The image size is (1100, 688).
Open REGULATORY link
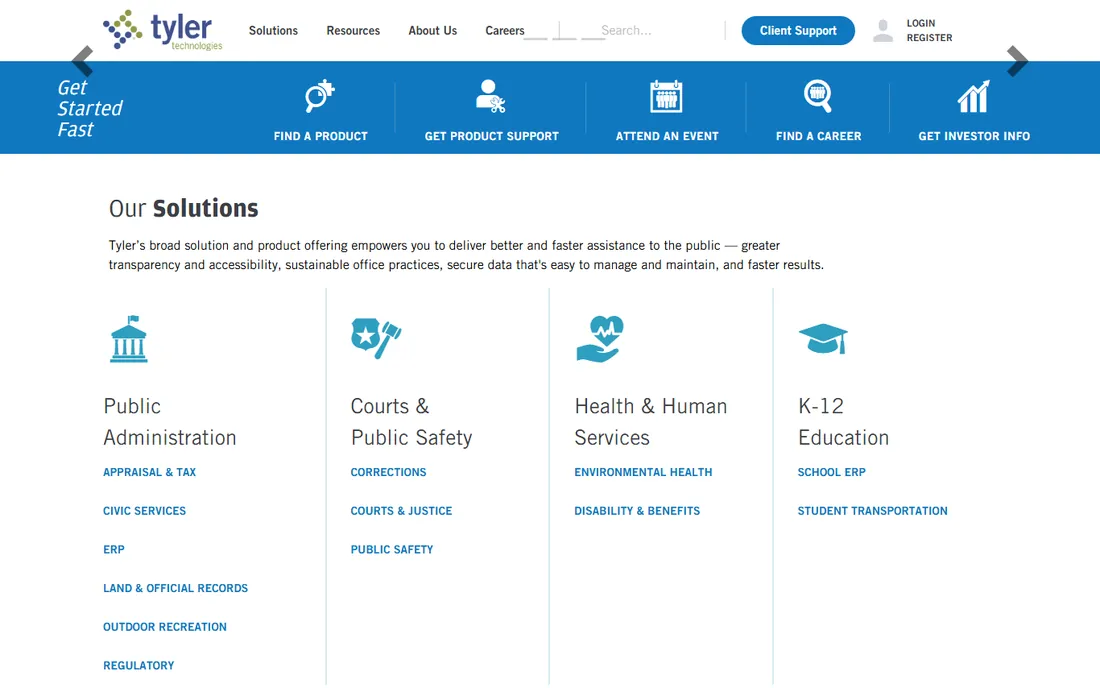coord(138,665)
